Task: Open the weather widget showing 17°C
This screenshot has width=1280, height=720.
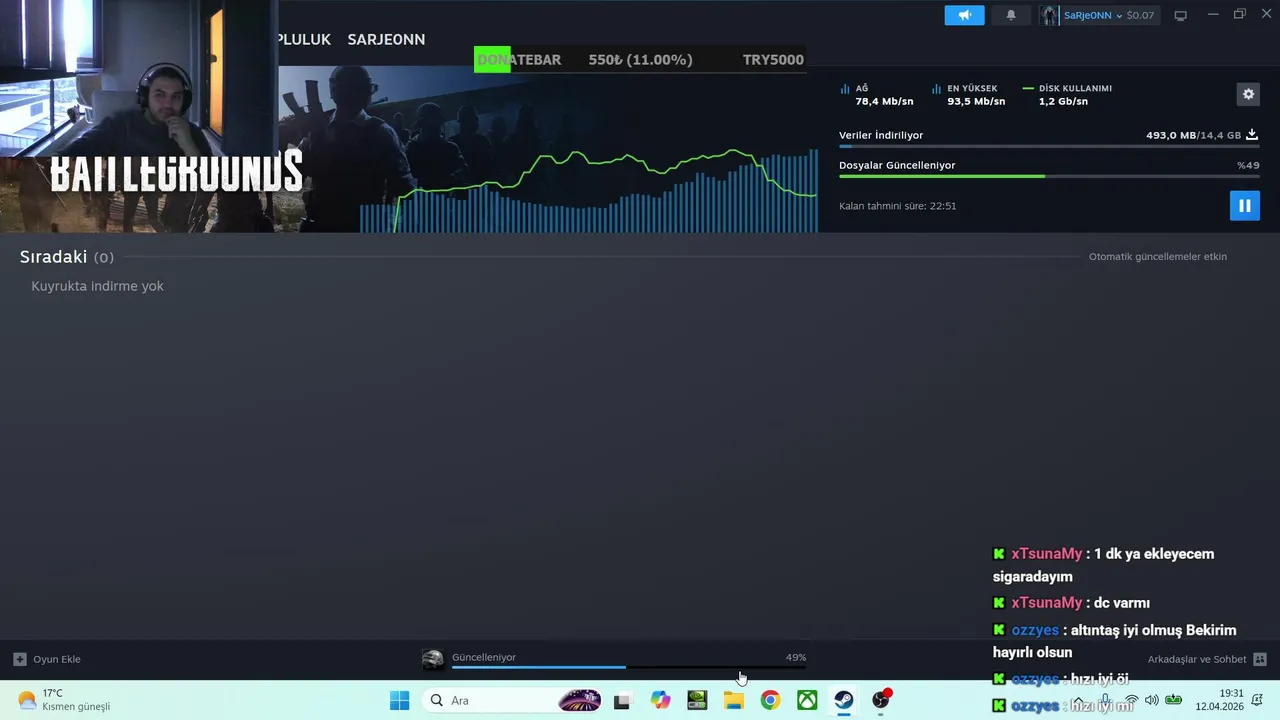Action: tap(64, 700)
